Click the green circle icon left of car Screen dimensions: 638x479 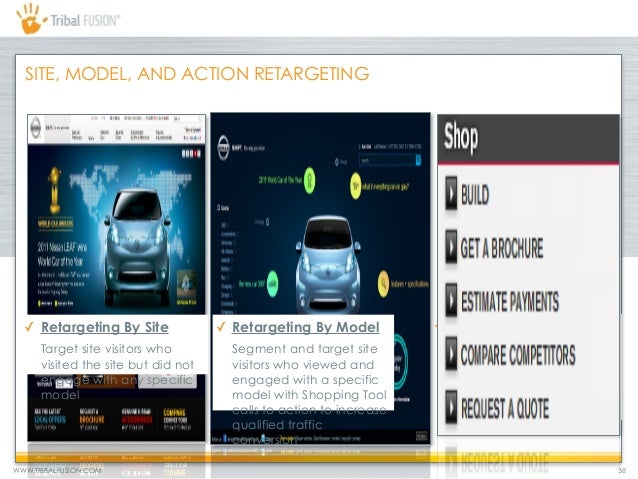click(x=272, y=283)
